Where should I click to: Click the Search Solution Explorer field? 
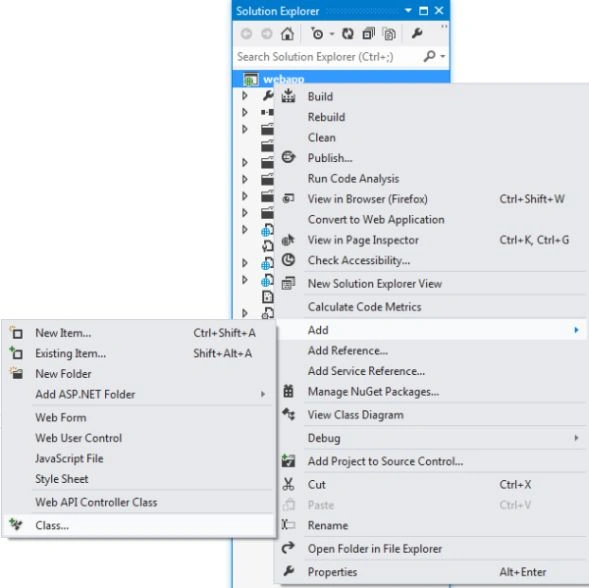[327, 57]
